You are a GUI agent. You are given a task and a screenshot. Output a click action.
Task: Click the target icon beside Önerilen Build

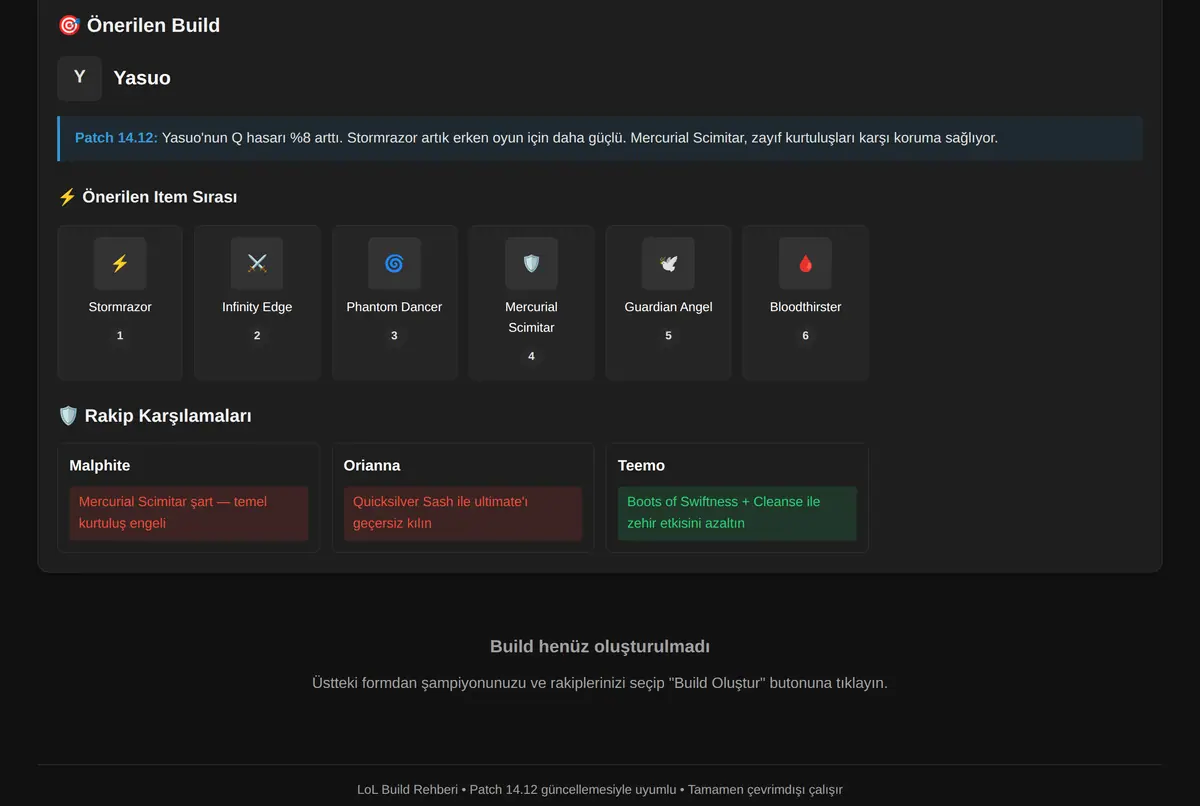[69, 25]
